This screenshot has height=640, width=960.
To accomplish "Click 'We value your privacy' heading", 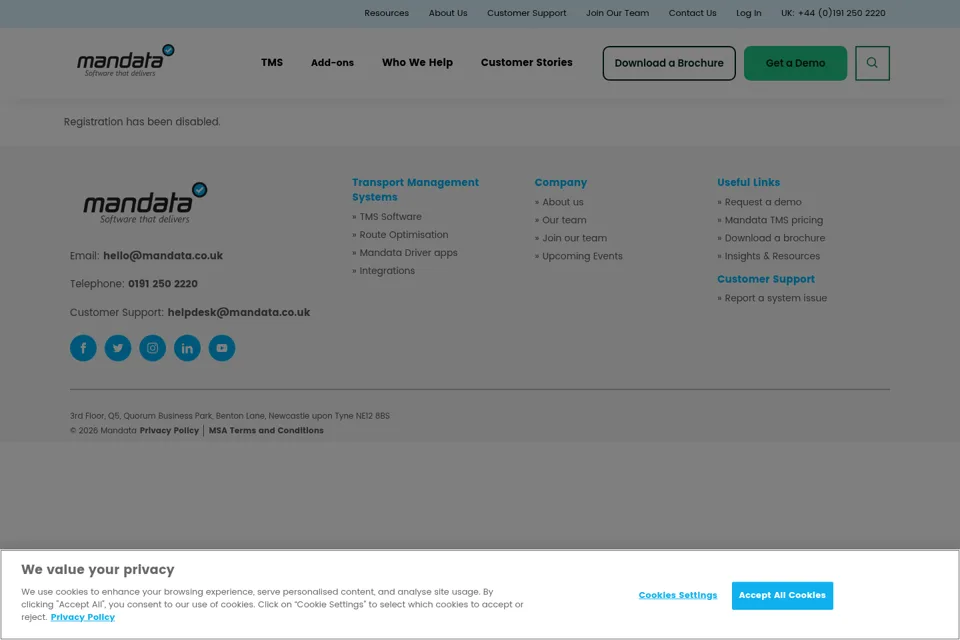I will coord(98,570).
